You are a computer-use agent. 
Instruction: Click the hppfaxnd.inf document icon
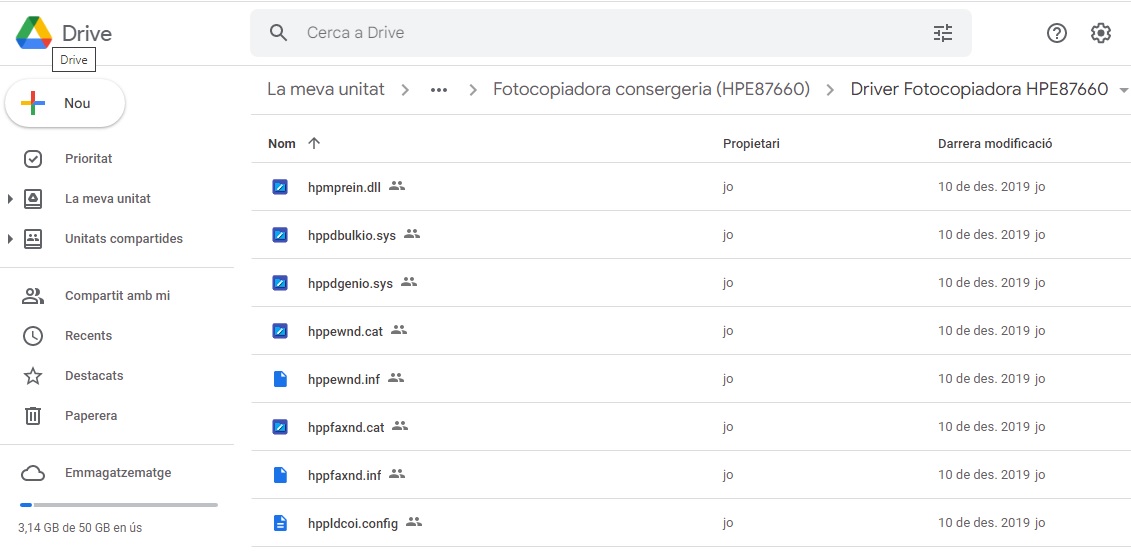(x=281, y=475)
